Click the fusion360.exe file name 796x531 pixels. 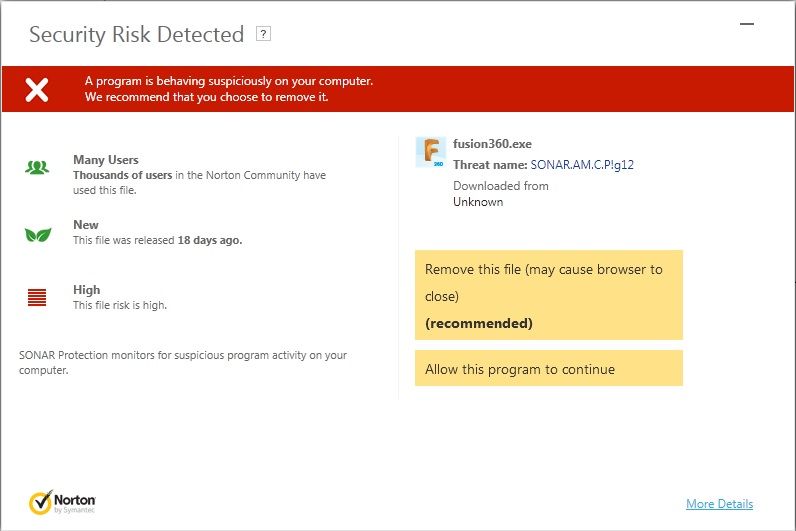(490, 144)
